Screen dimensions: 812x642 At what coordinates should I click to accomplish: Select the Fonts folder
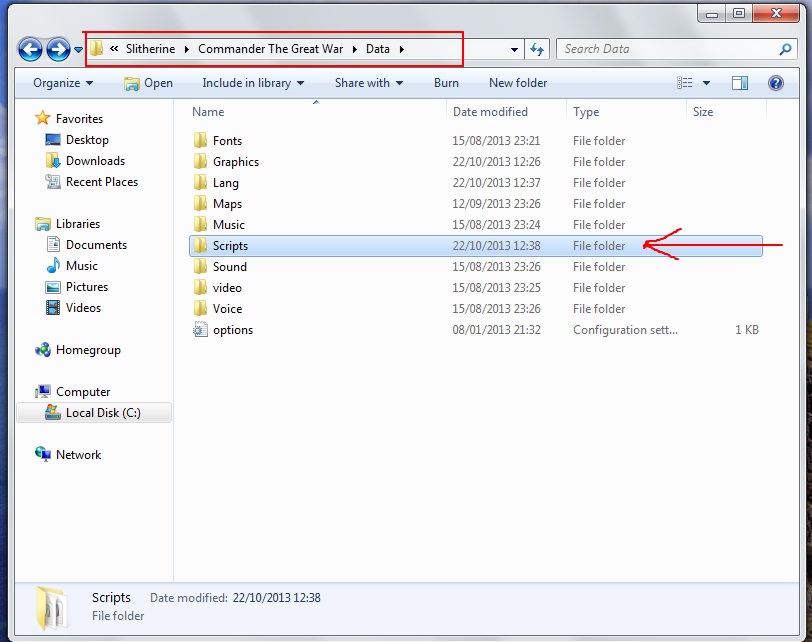coord(227,141)
